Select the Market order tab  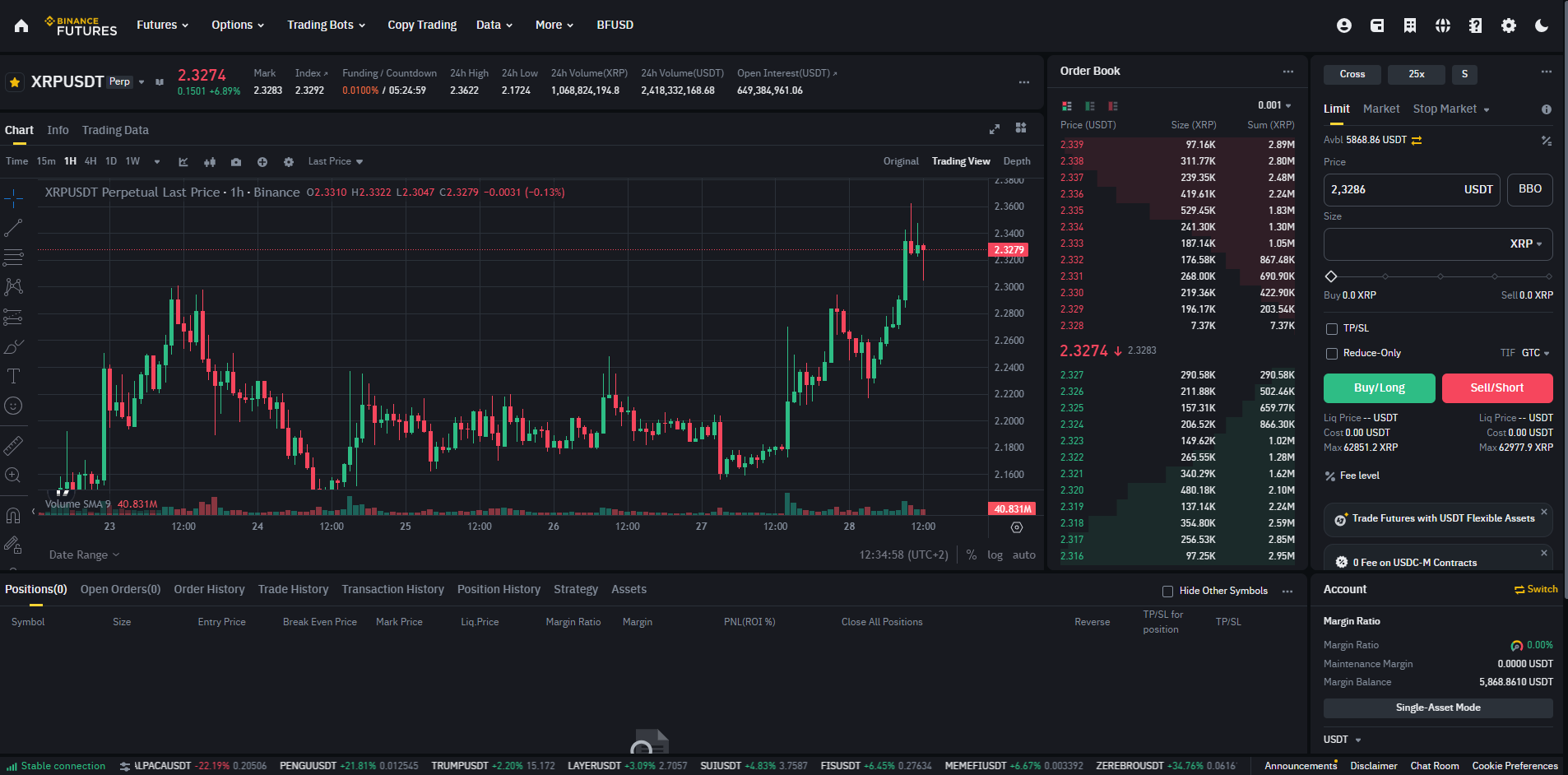pyautogui.click(x=1381, y=109)
